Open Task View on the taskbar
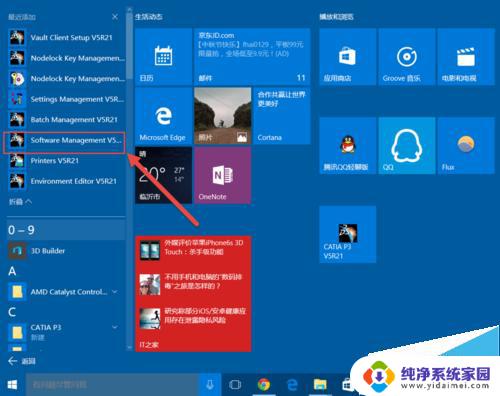 [235, 385]
